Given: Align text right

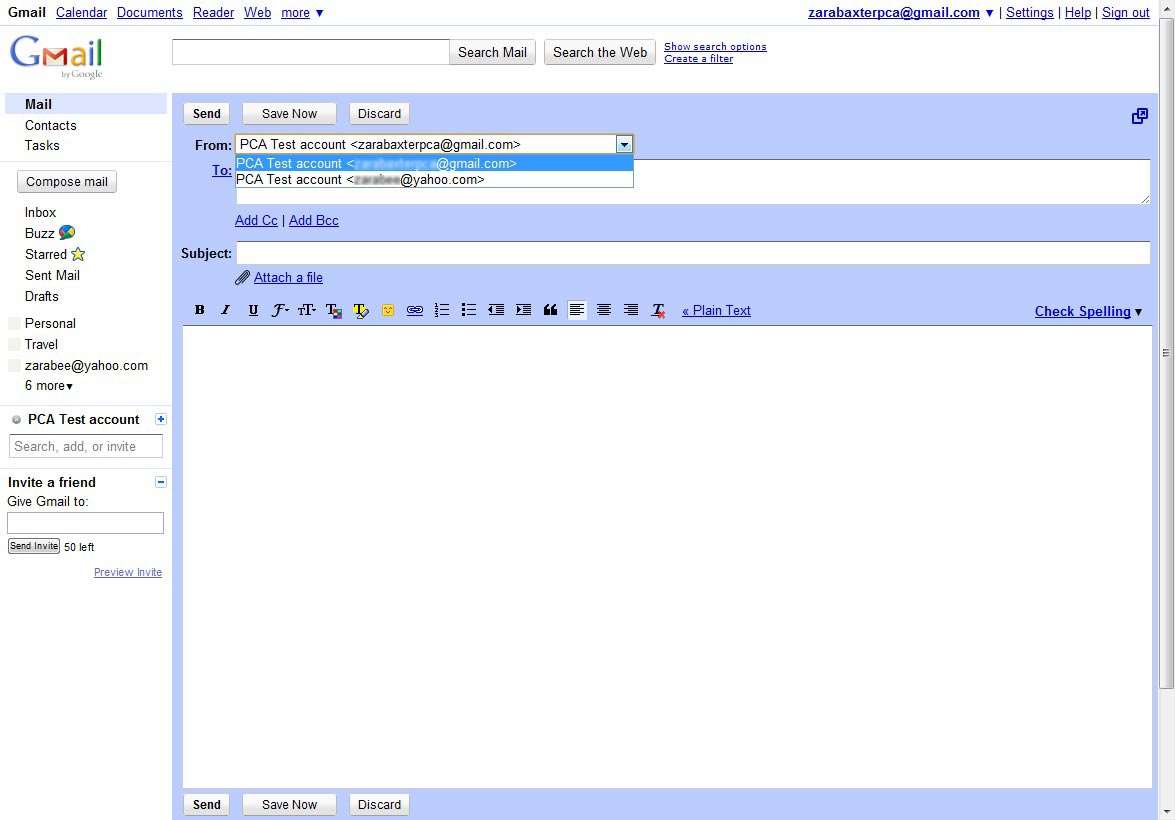Looking at the screenshot, I should (x=631, y=310).
